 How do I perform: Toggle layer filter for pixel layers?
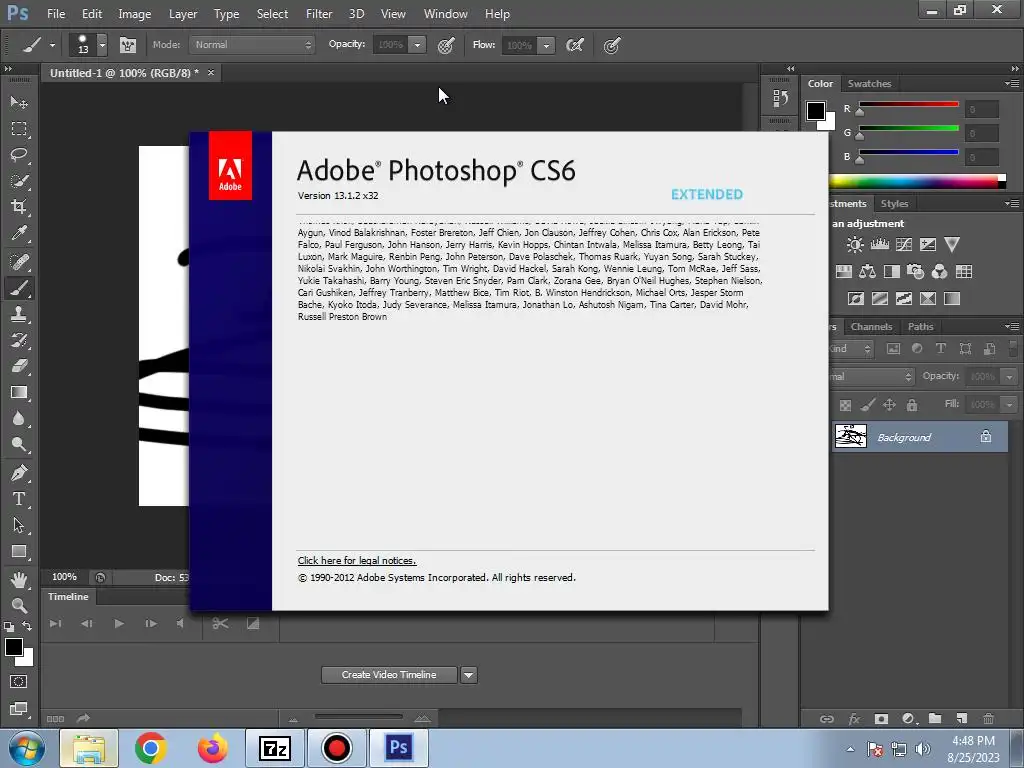pyautogui.click(x=893, y=349)
